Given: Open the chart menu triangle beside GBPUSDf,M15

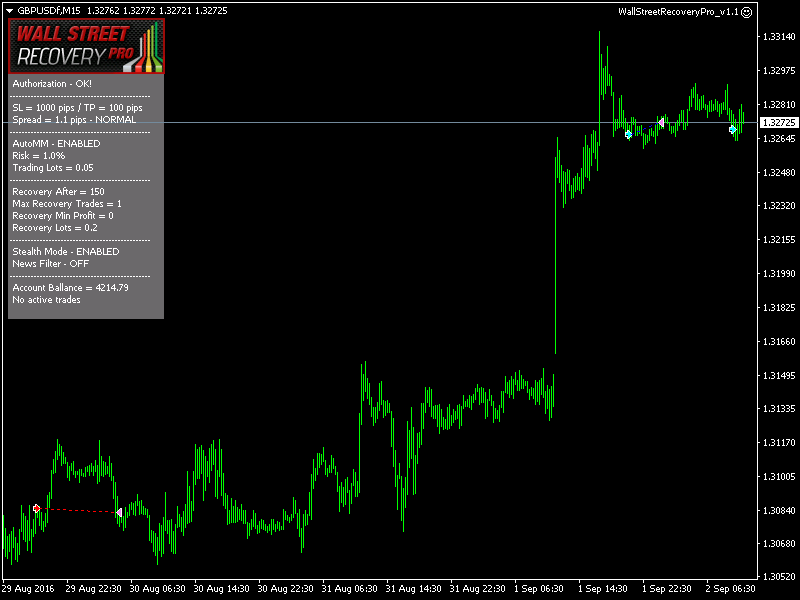Looking at the screenshot, I should pyautogui.click(x=9, y=11).
